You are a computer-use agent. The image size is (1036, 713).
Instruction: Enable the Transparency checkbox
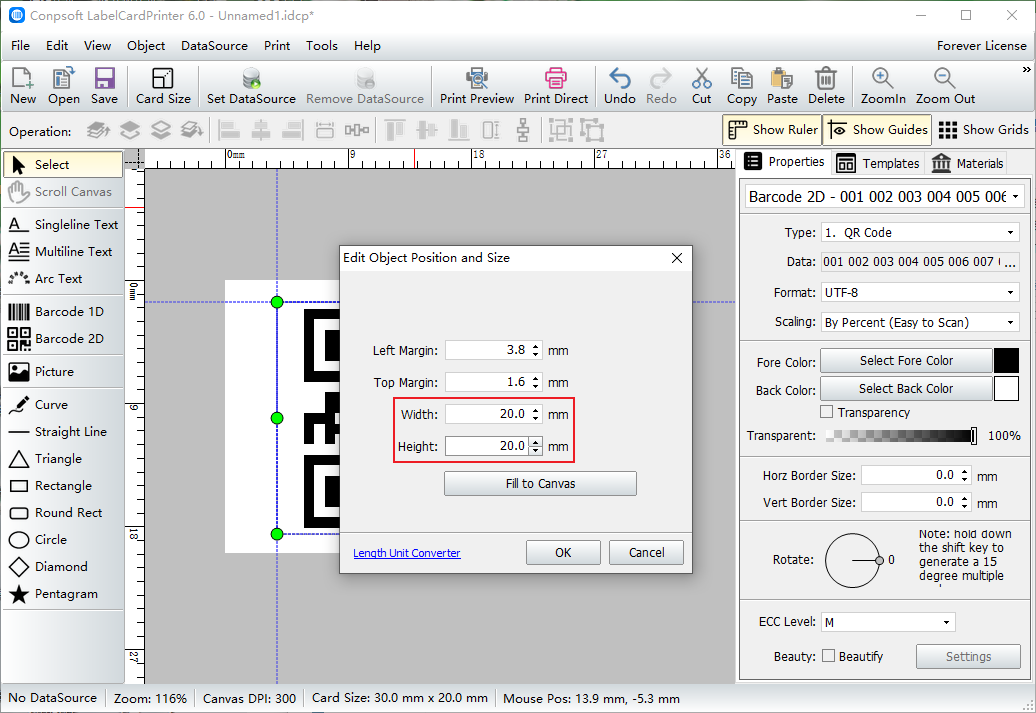pos(827,412)
